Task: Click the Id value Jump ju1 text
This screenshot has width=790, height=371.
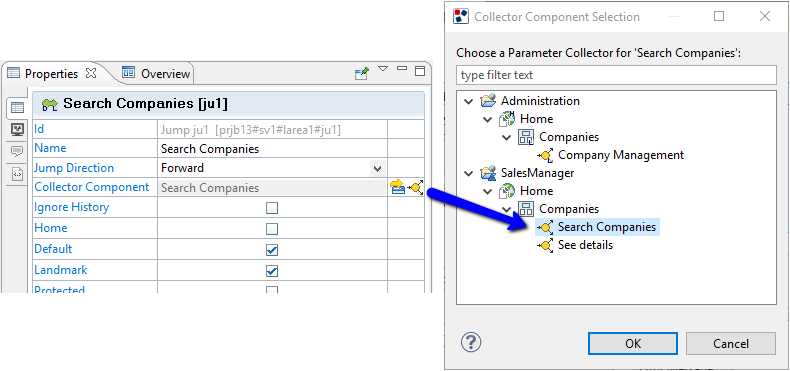Action: click(251, 130)
